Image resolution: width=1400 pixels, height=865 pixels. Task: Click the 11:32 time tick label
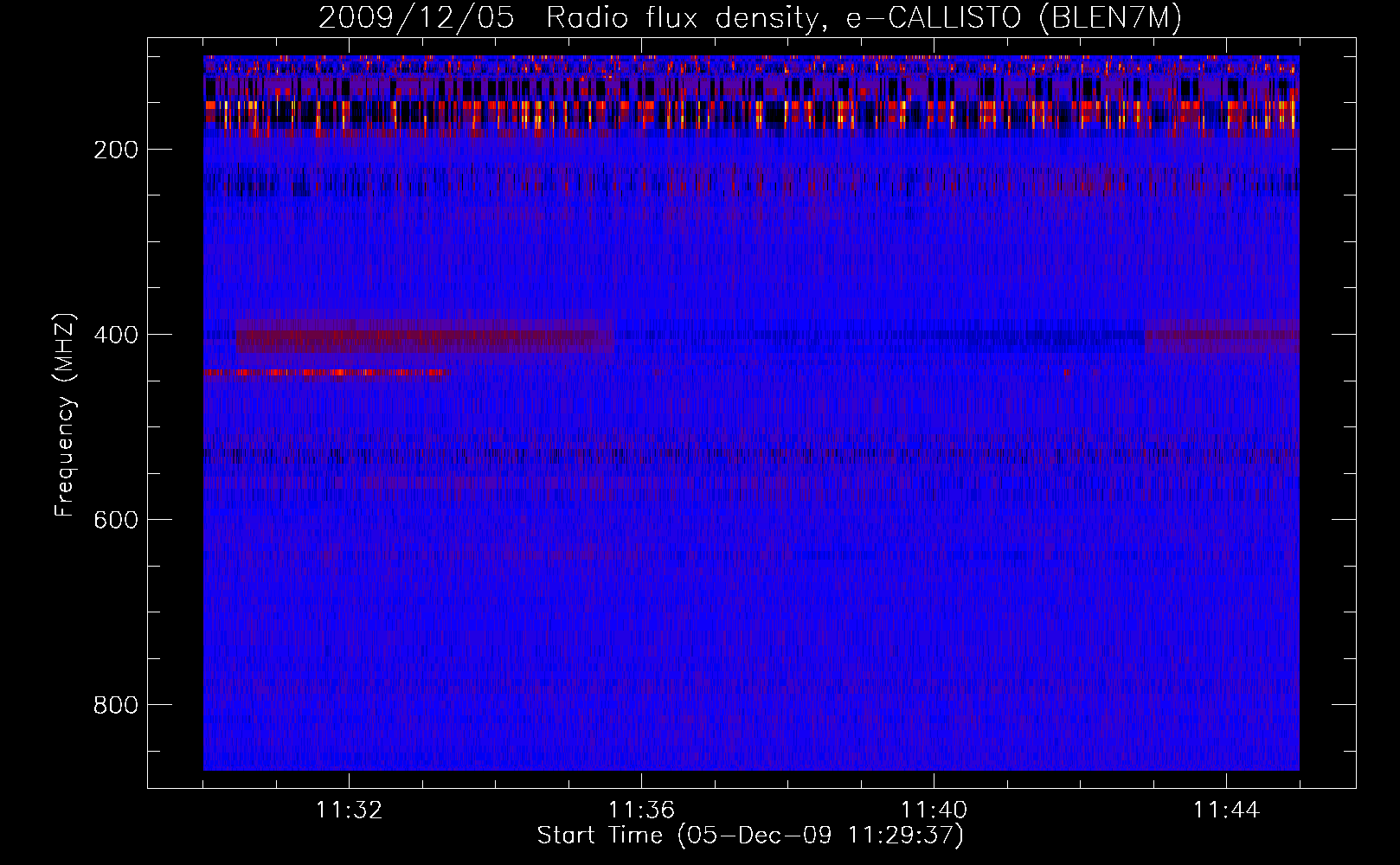coord(349,810)
